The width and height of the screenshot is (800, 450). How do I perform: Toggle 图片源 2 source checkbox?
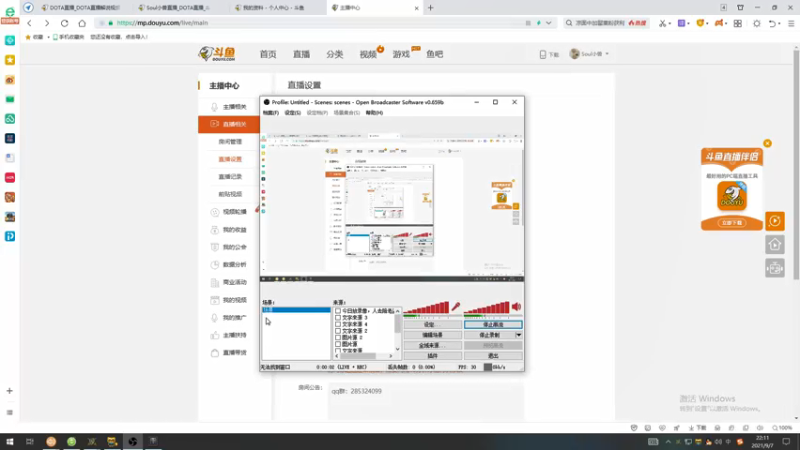[338, 337]
